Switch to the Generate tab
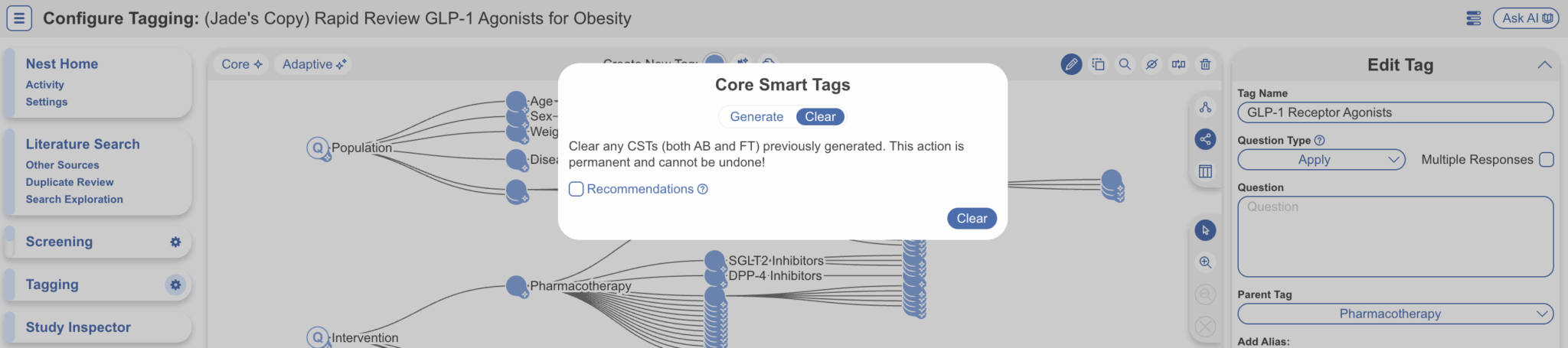 click(756, 117)
